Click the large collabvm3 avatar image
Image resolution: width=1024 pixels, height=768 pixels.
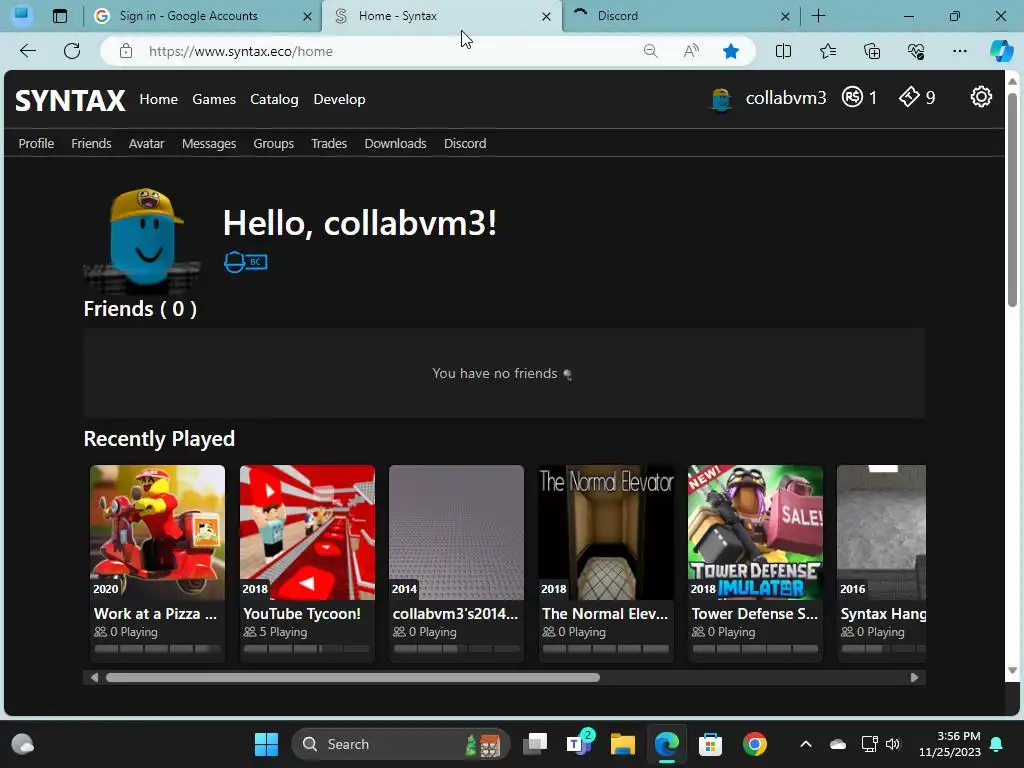click(x=142, y=240)
